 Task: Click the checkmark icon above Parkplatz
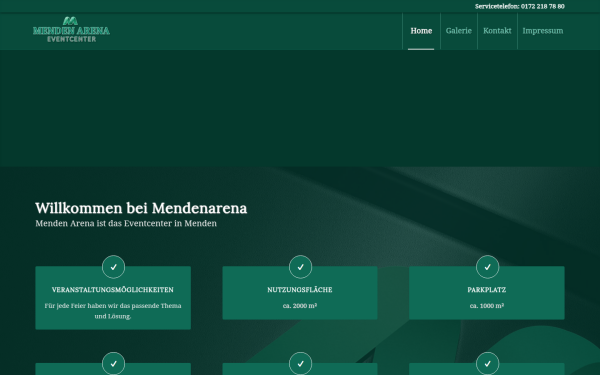click(x=488, y=267)
